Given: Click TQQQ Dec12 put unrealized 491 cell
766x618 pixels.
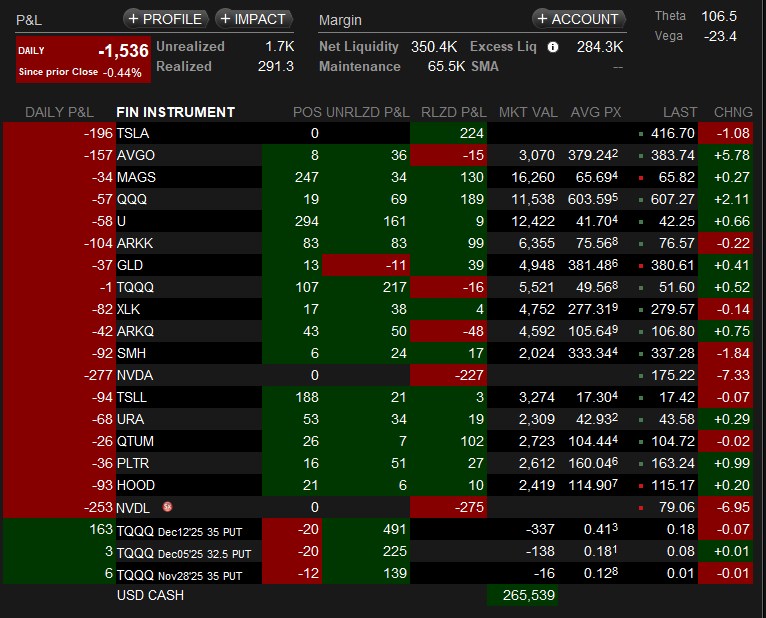Looking at the screenshot, I should 366,529.
